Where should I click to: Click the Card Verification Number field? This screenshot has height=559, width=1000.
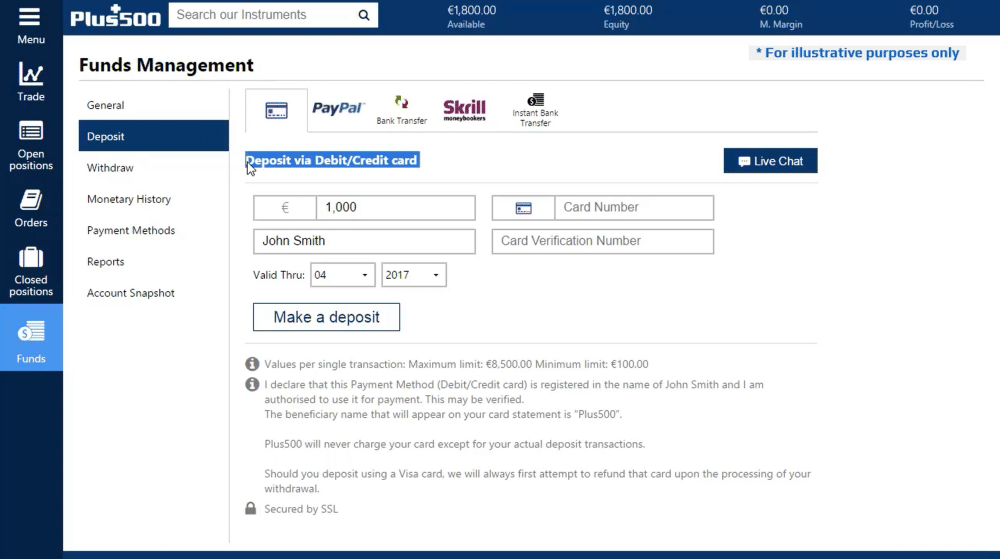click(603, 242)
